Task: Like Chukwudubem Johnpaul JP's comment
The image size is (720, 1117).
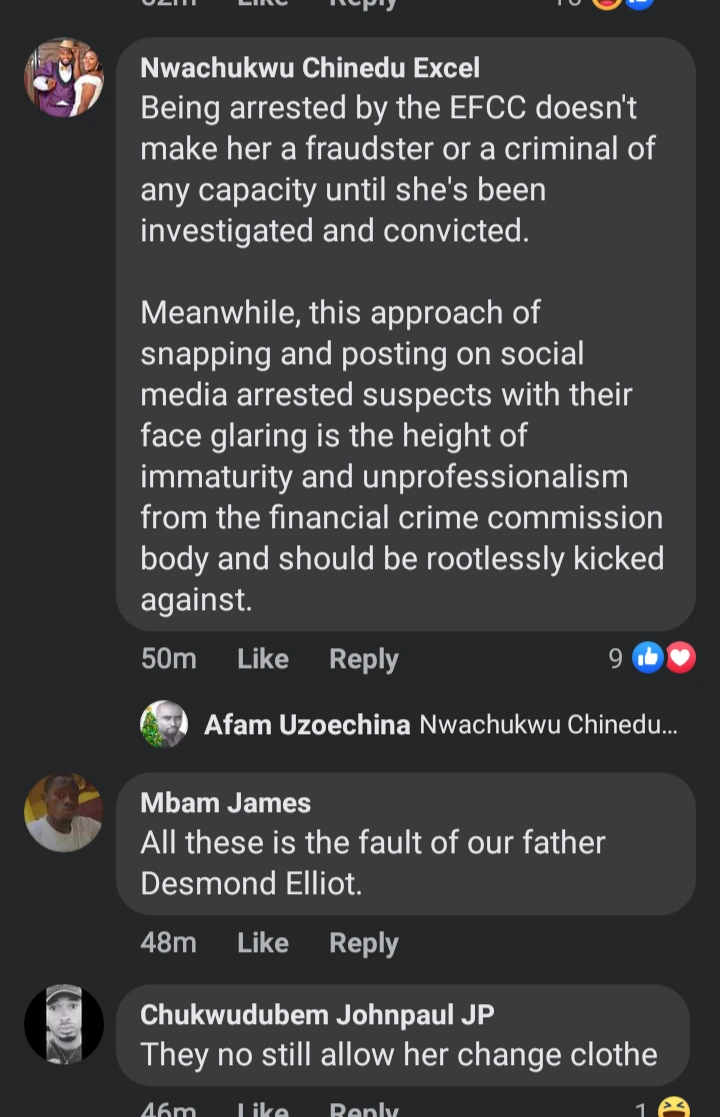Action: click(263, 1109)
